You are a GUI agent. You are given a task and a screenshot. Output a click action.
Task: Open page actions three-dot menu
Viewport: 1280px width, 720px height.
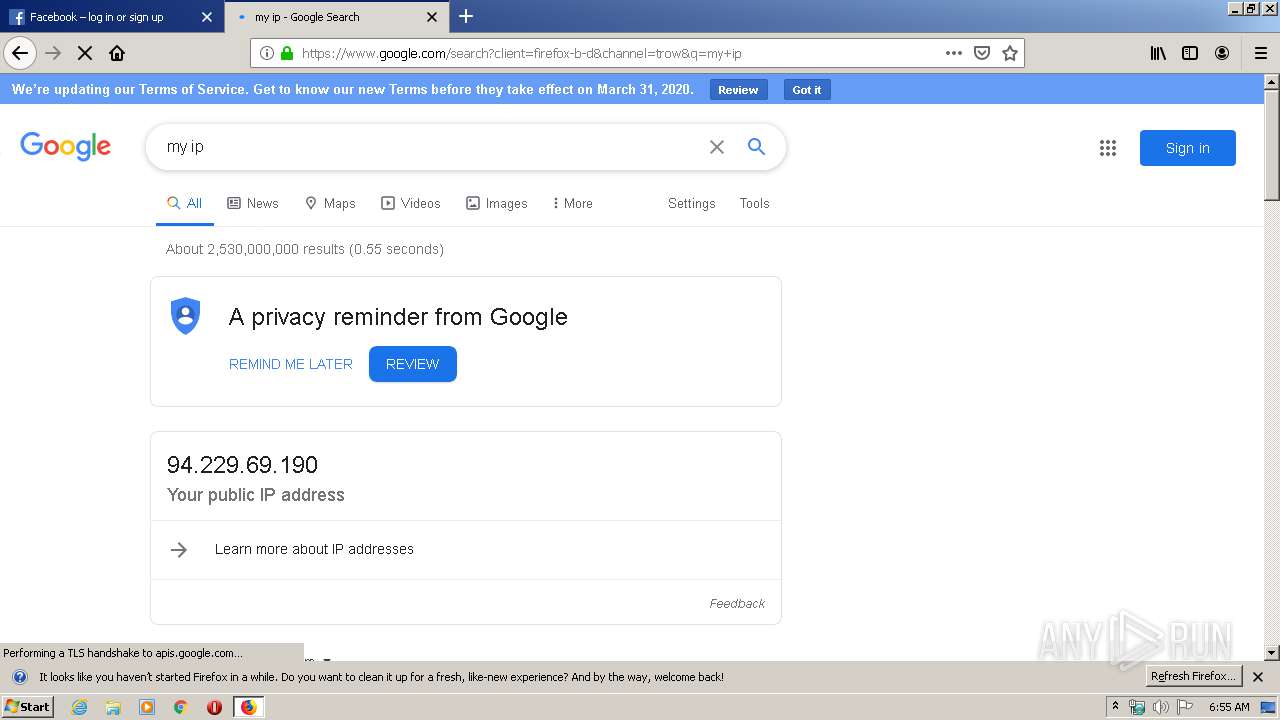[x=954, y=53]
